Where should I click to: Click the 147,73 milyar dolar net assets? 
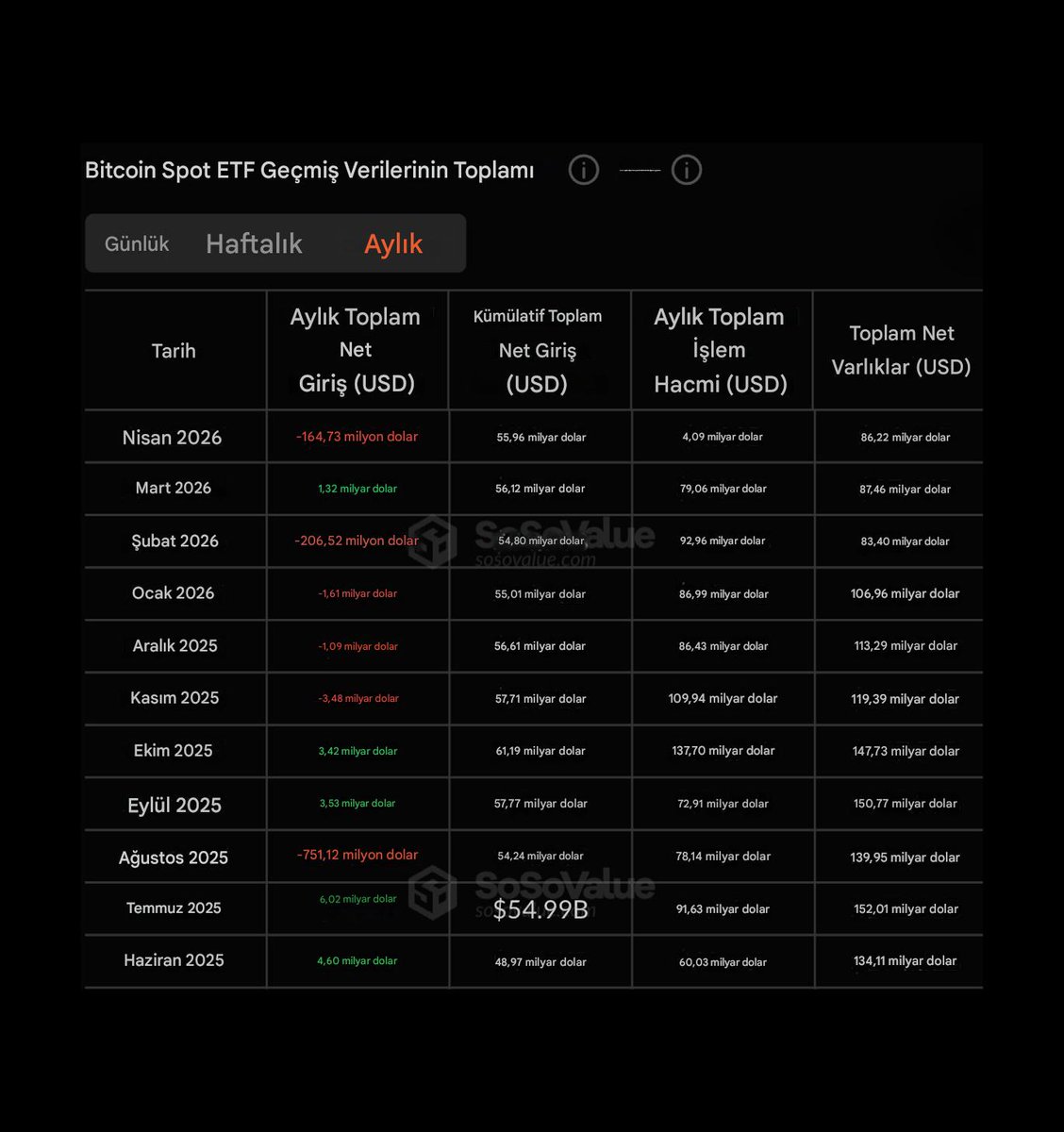coord(906,751)
